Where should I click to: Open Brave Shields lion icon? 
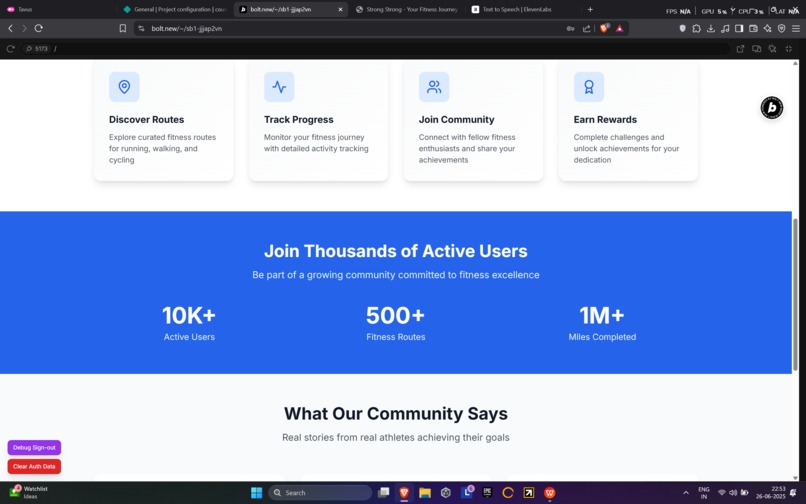pyautogui.click(x=604, y=28)
